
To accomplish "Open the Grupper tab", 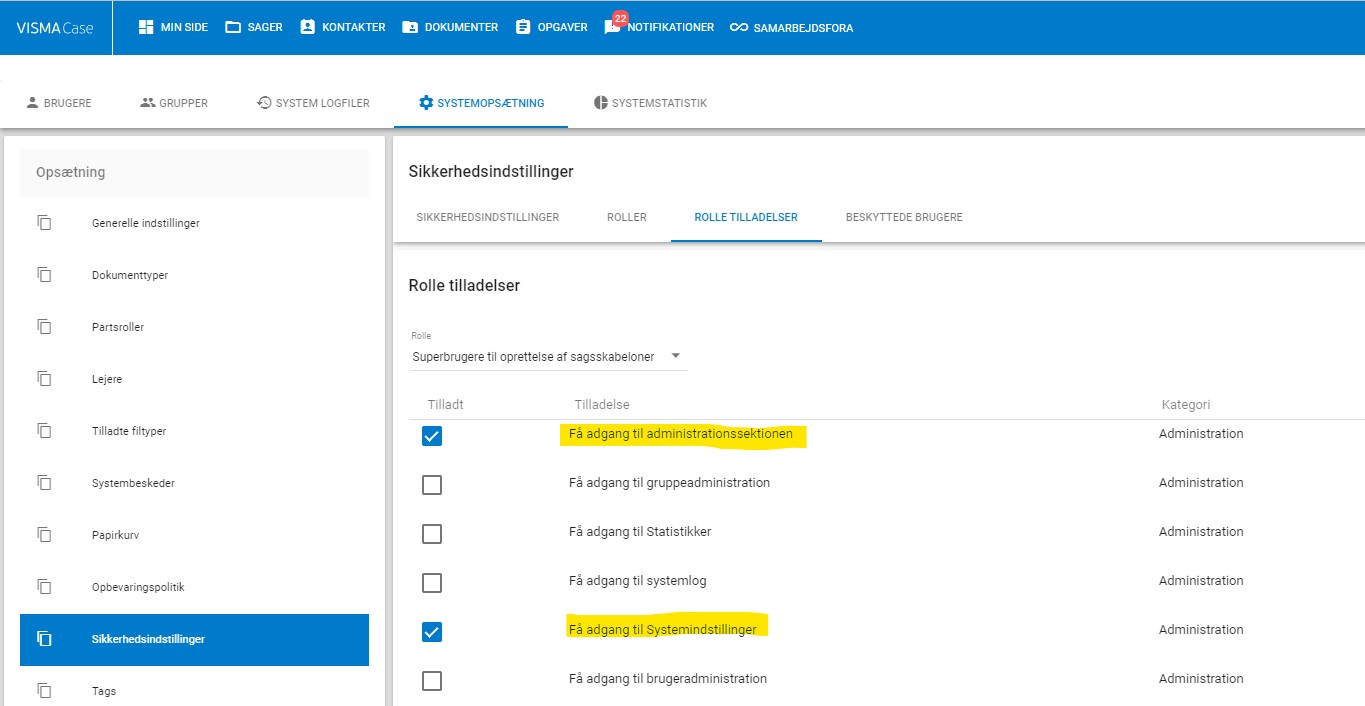I will coord(174,103).
